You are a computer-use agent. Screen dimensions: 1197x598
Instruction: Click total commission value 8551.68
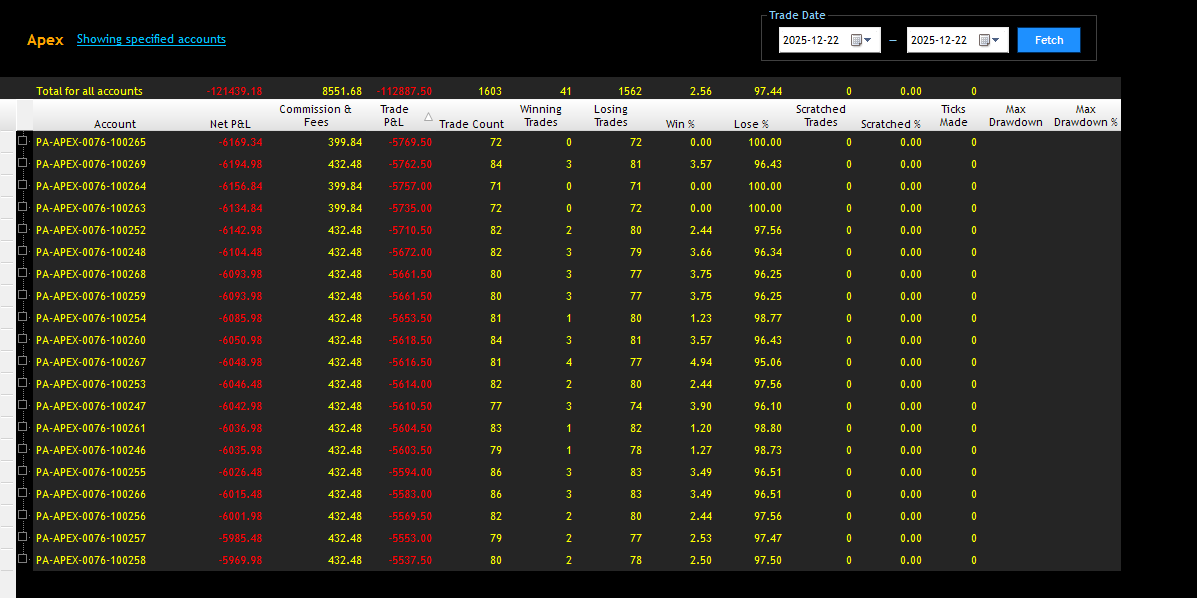pos(344,91)
